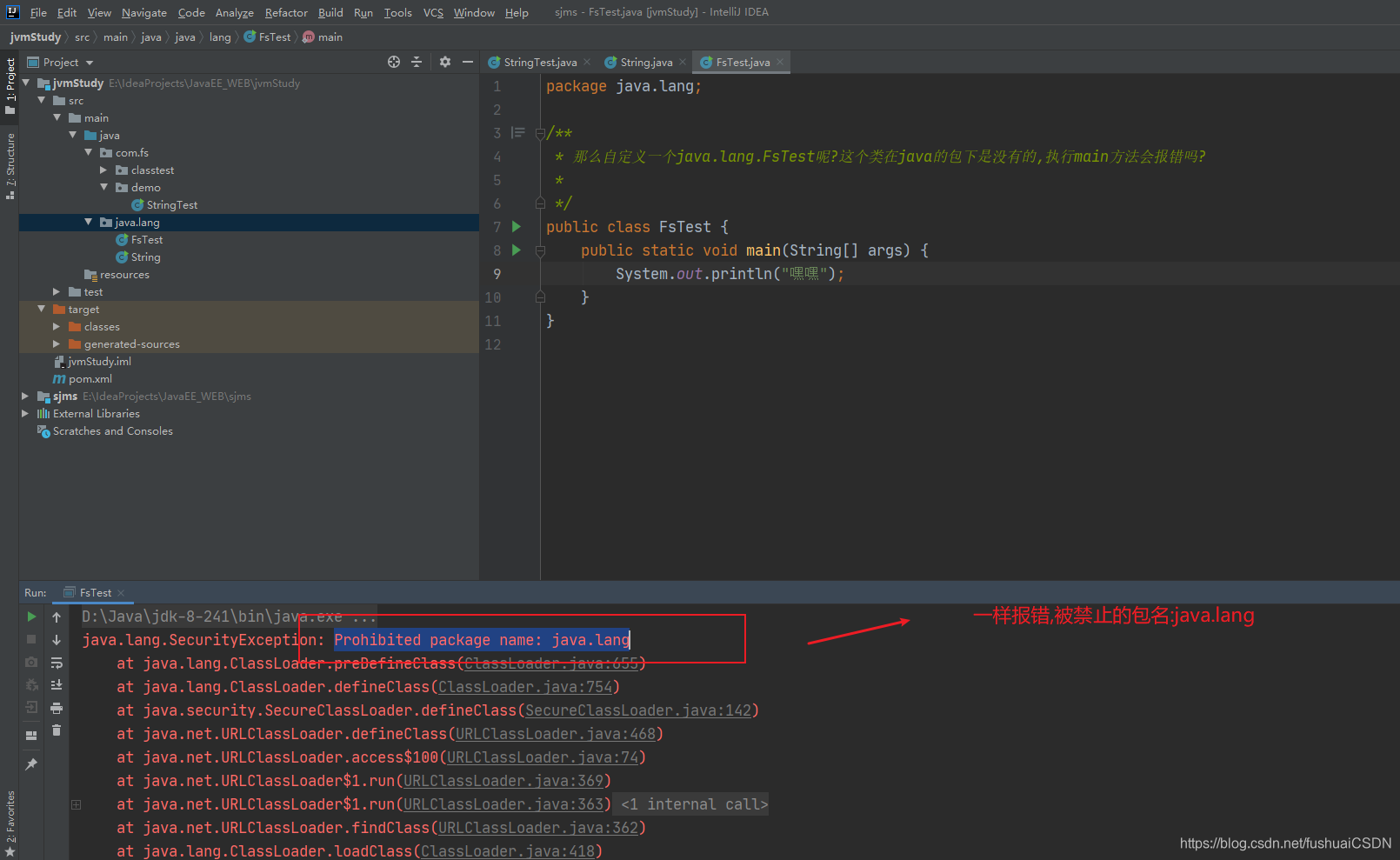The image size is (1400, 860).
Task: Click the camera dump threads icon
Action: click(31, 663)
